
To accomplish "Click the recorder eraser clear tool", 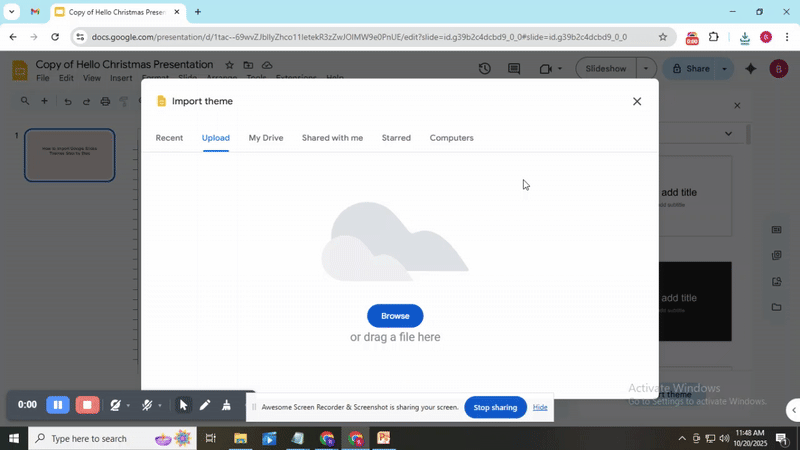I will click(x=226, y=405).
